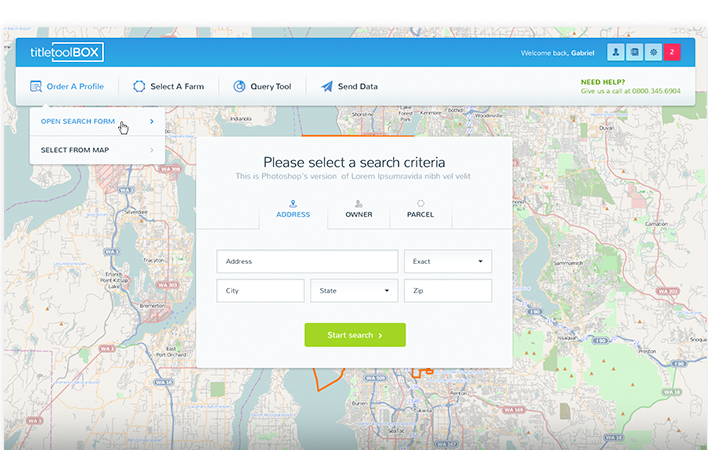This screenshot has height=450, width=708.
Task: Click the Order A Profile icon
Action: click(36, 87)
